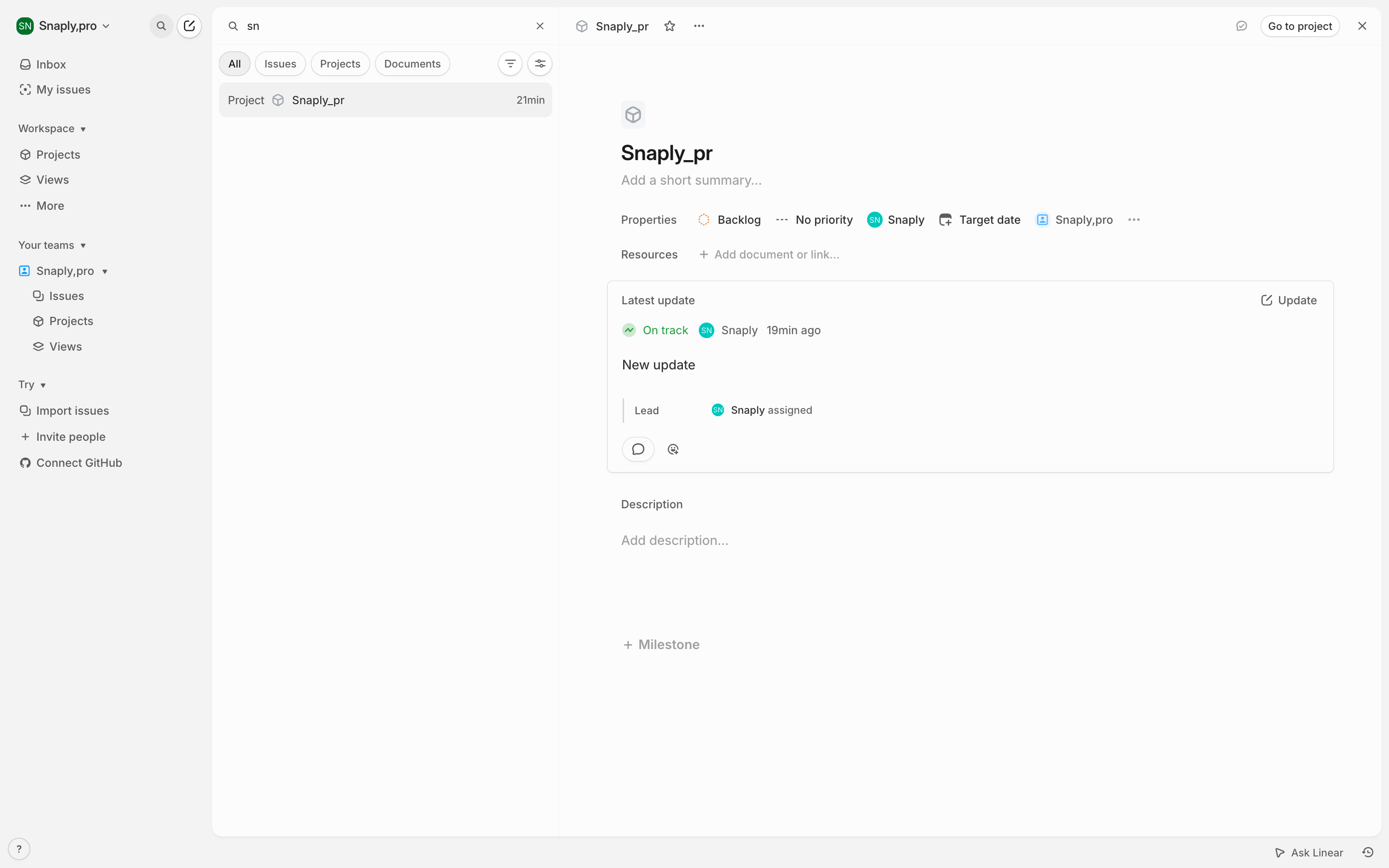Favorite Snaply_pr with the star icon
This screenshot has height=868, width=1389.
click(x=670, y=26)
